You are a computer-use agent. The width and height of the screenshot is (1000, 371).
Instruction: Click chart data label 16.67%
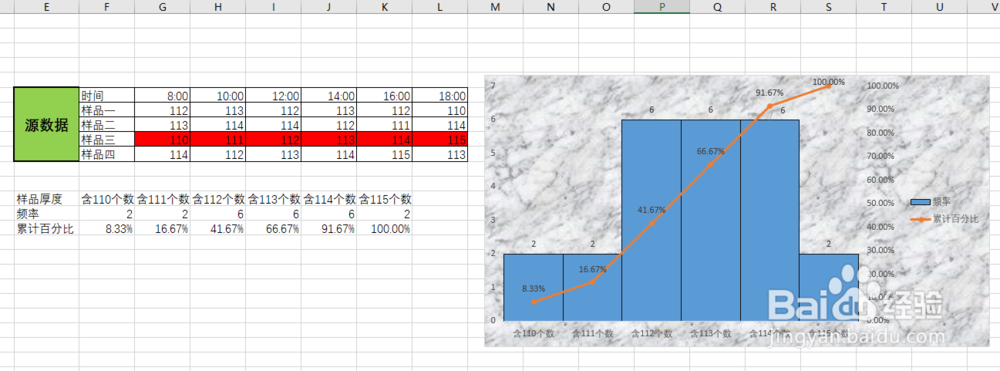pos(592,270)
